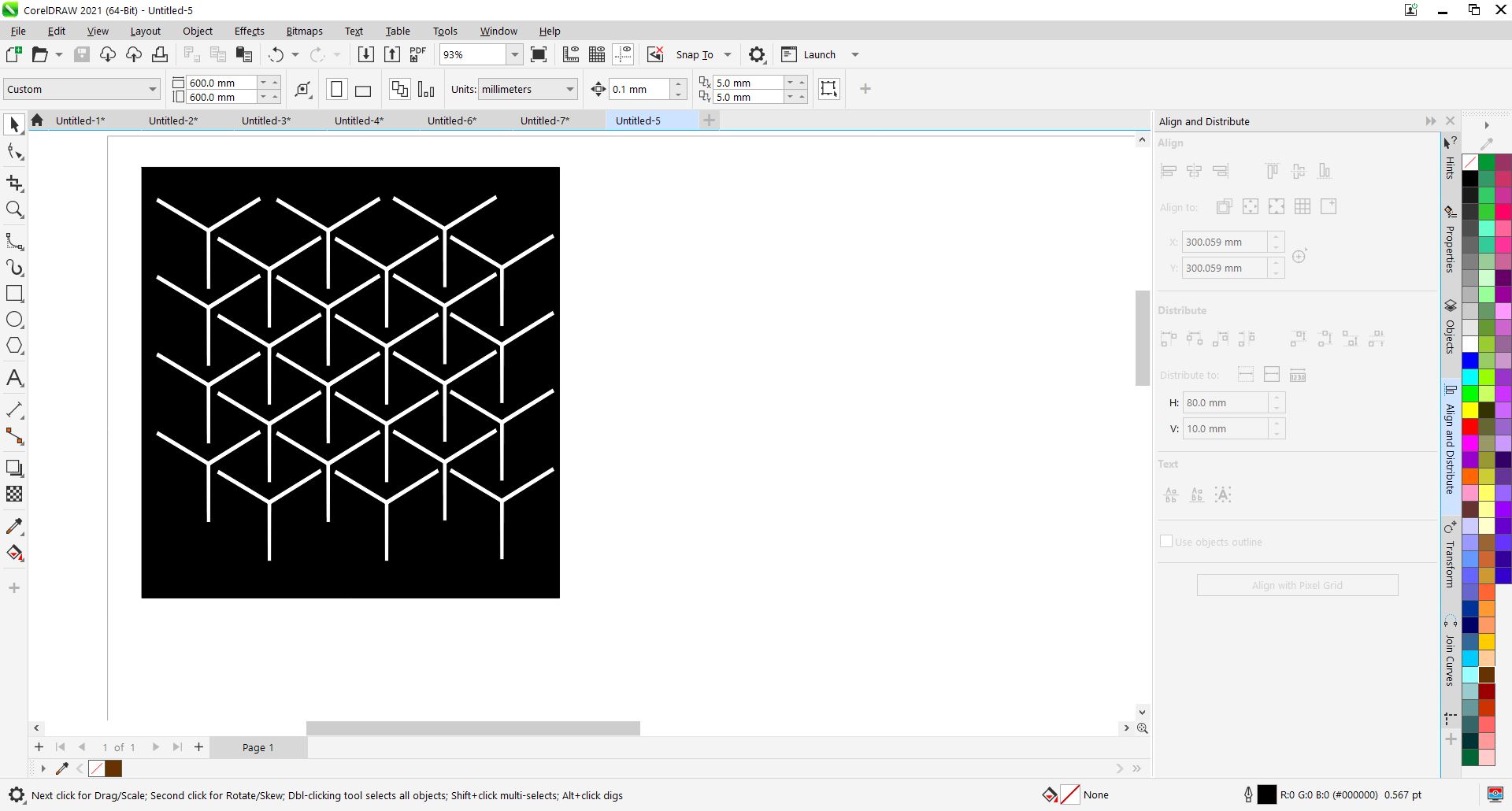This screenshot has height=811, width=1512.
Task: Switch to the Untitled-4 document tab
Action: pos(358,120)
